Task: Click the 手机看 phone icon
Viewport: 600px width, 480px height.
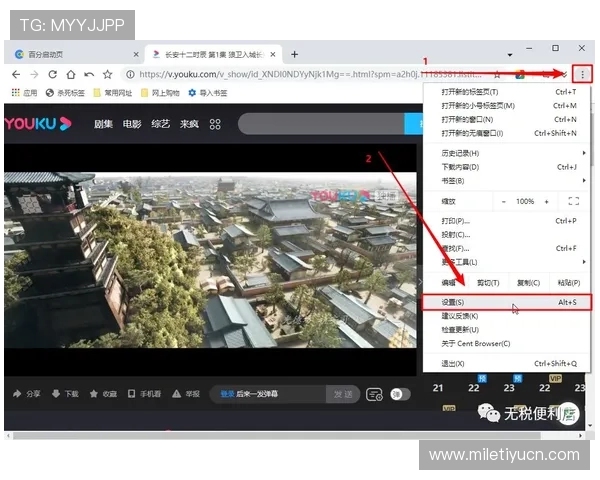Action: 131,393
